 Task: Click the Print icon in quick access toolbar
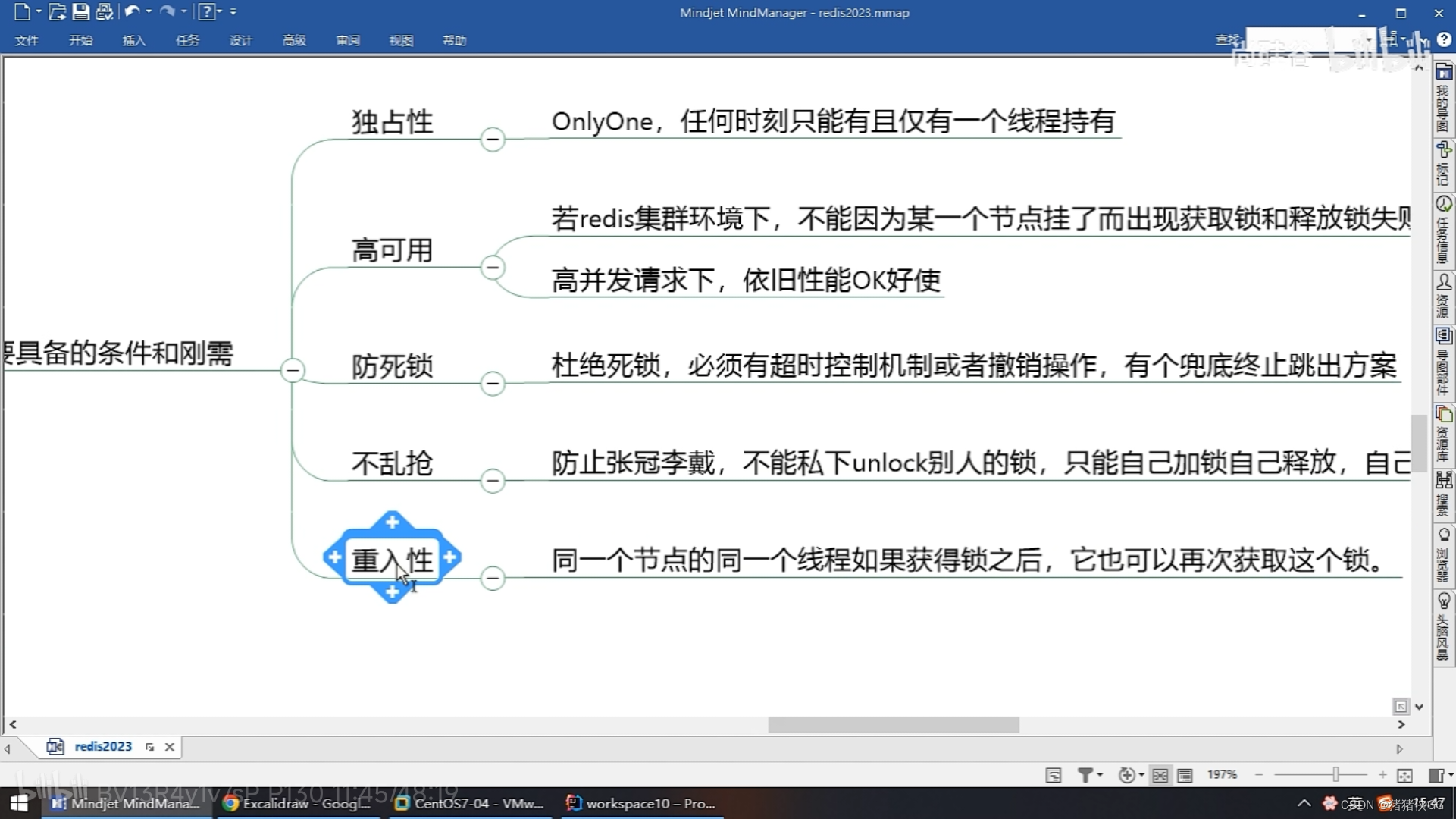click(x=105, y=11)
